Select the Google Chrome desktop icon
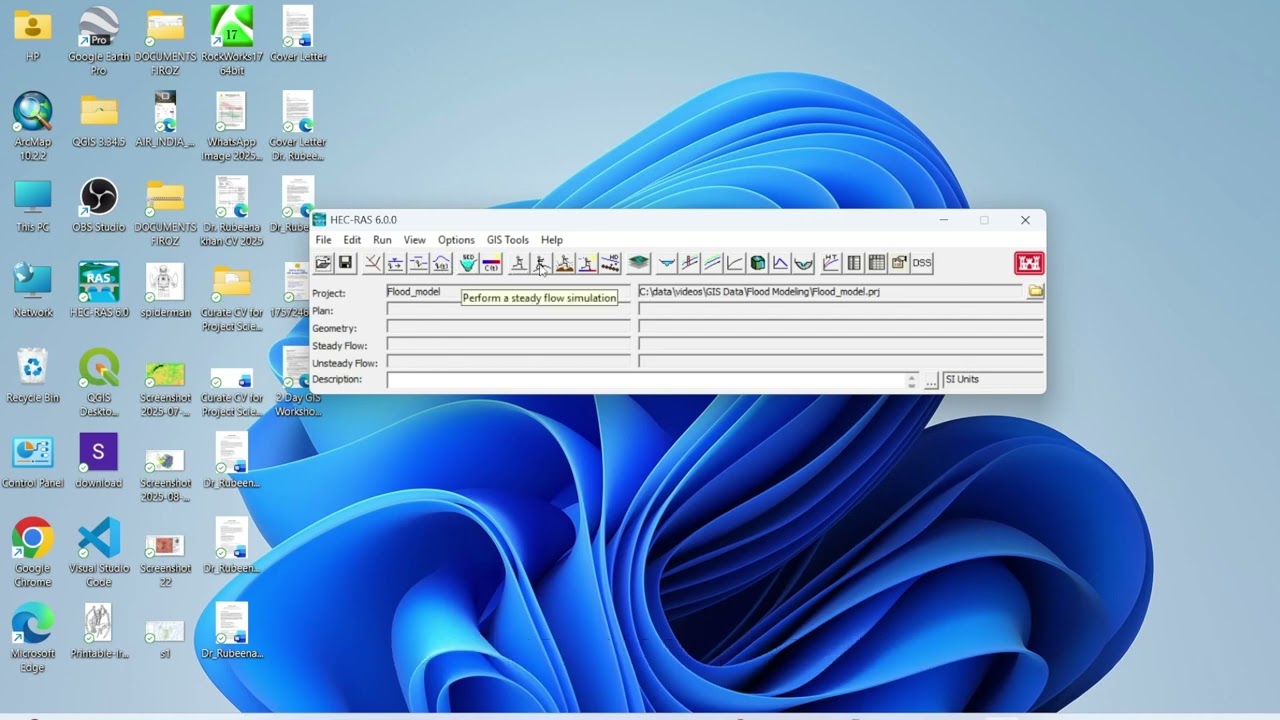Screen dimensions: 1280x720 (33, 552)
